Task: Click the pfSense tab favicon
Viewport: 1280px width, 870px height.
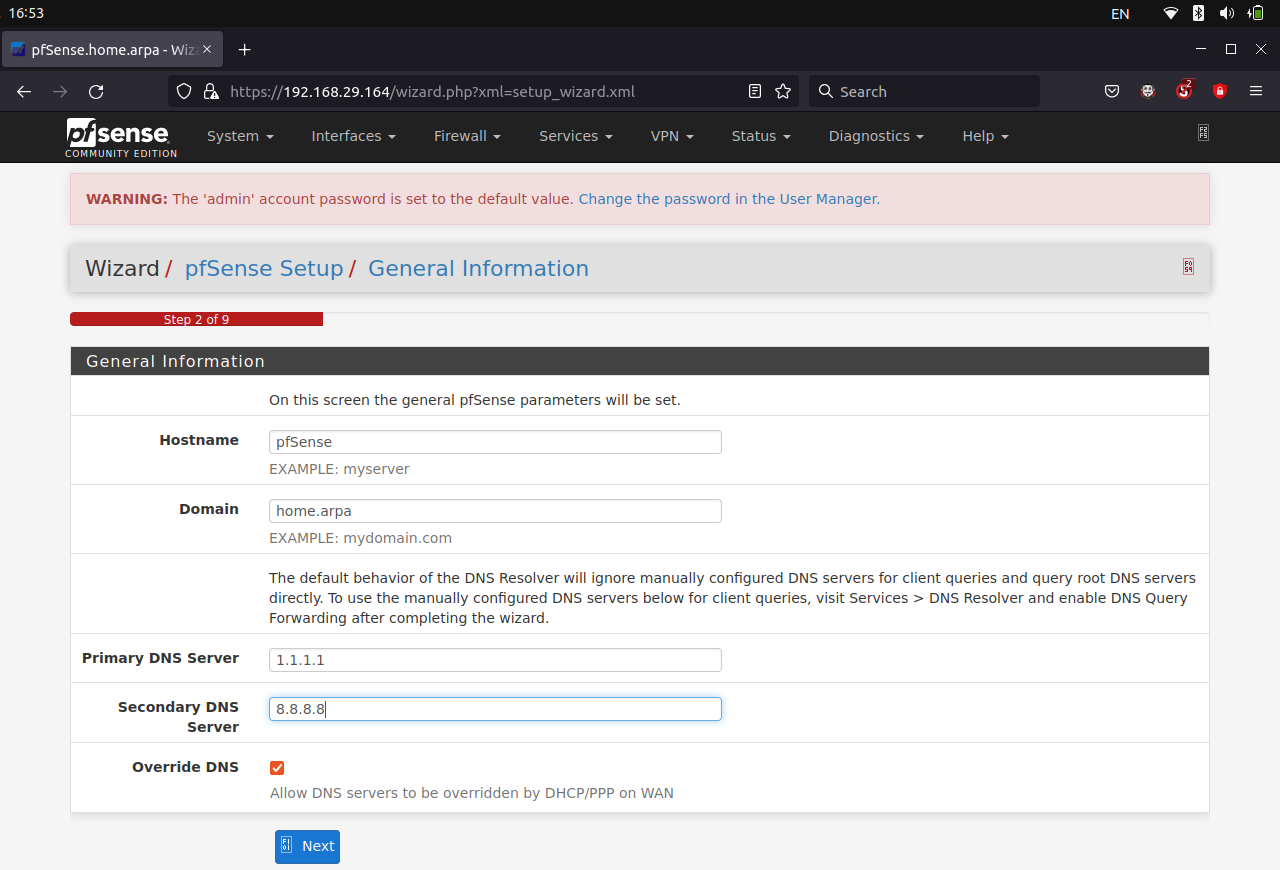Action: pos(18,49)
